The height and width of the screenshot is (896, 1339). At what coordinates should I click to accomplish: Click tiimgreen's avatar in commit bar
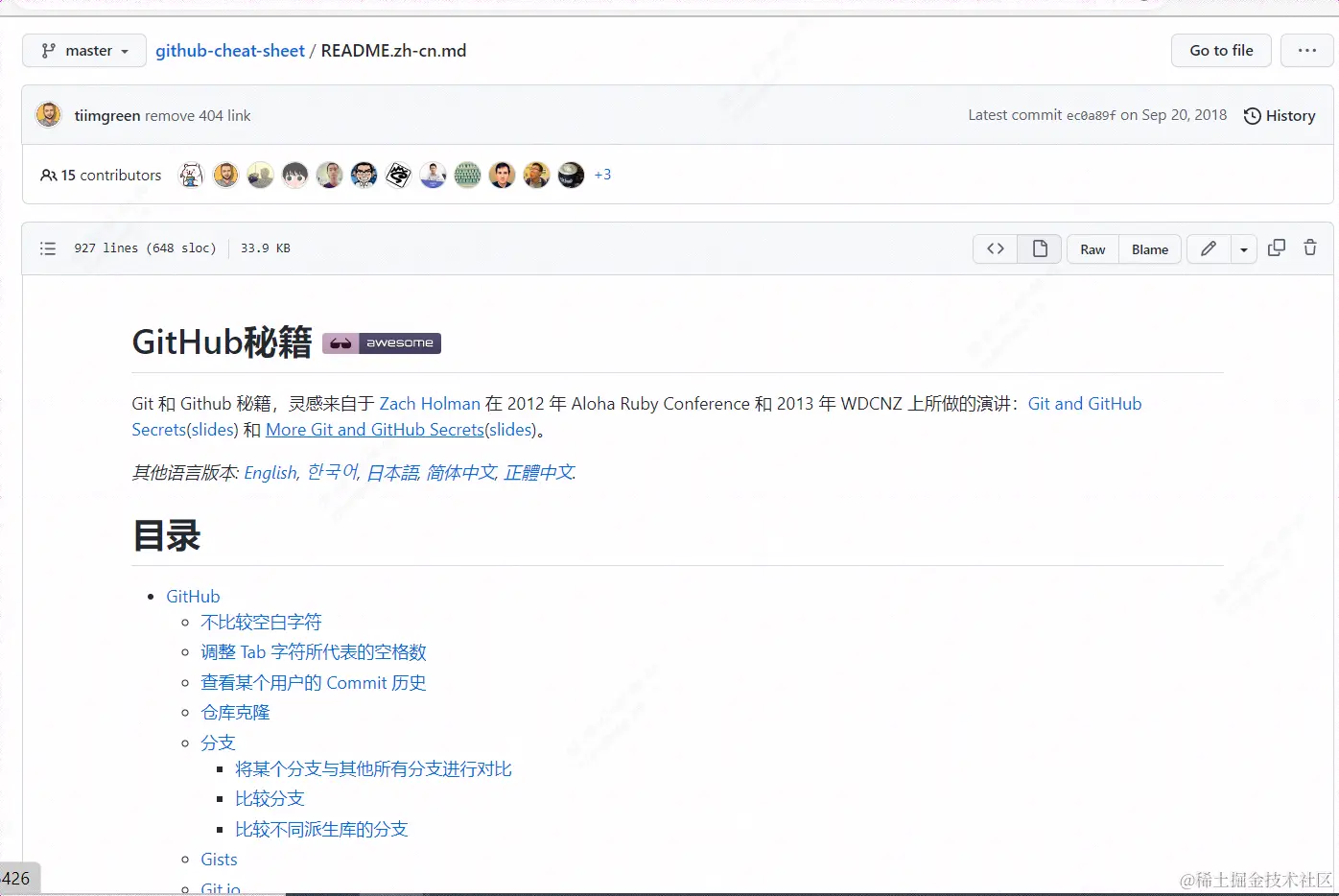pyautogui.click(x=49, y=115)
